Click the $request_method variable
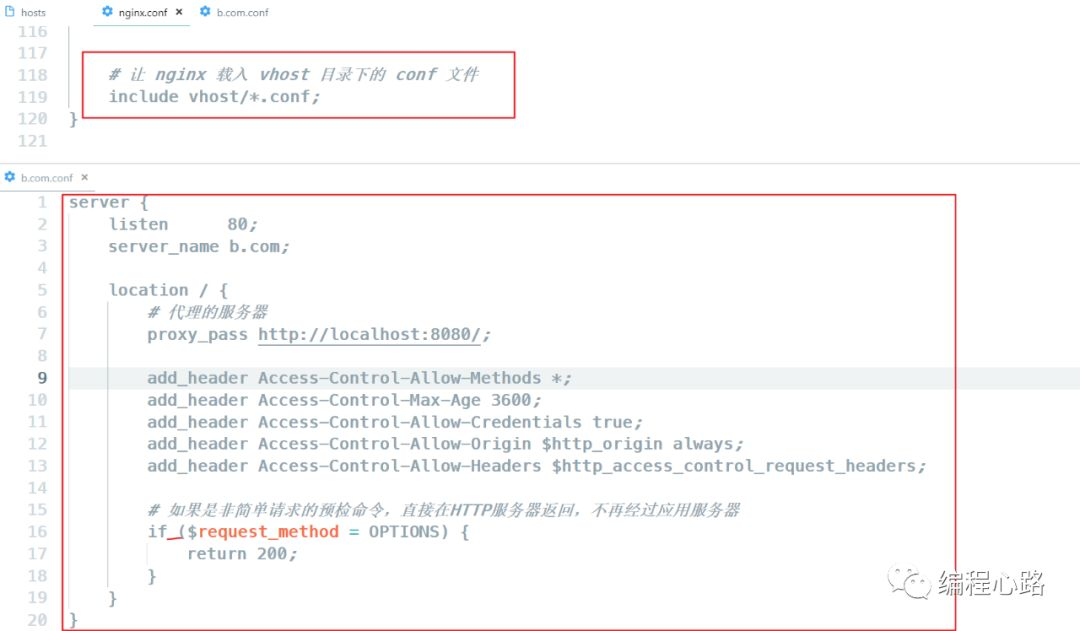This screenshot has height=631, width=1080. coord(263,532)
